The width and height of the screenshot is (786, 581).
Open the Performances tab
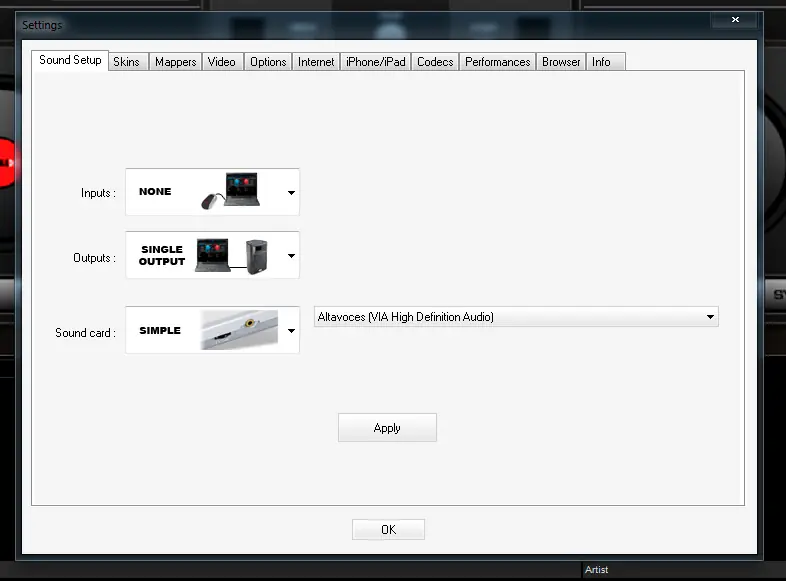tap(497, 62)
